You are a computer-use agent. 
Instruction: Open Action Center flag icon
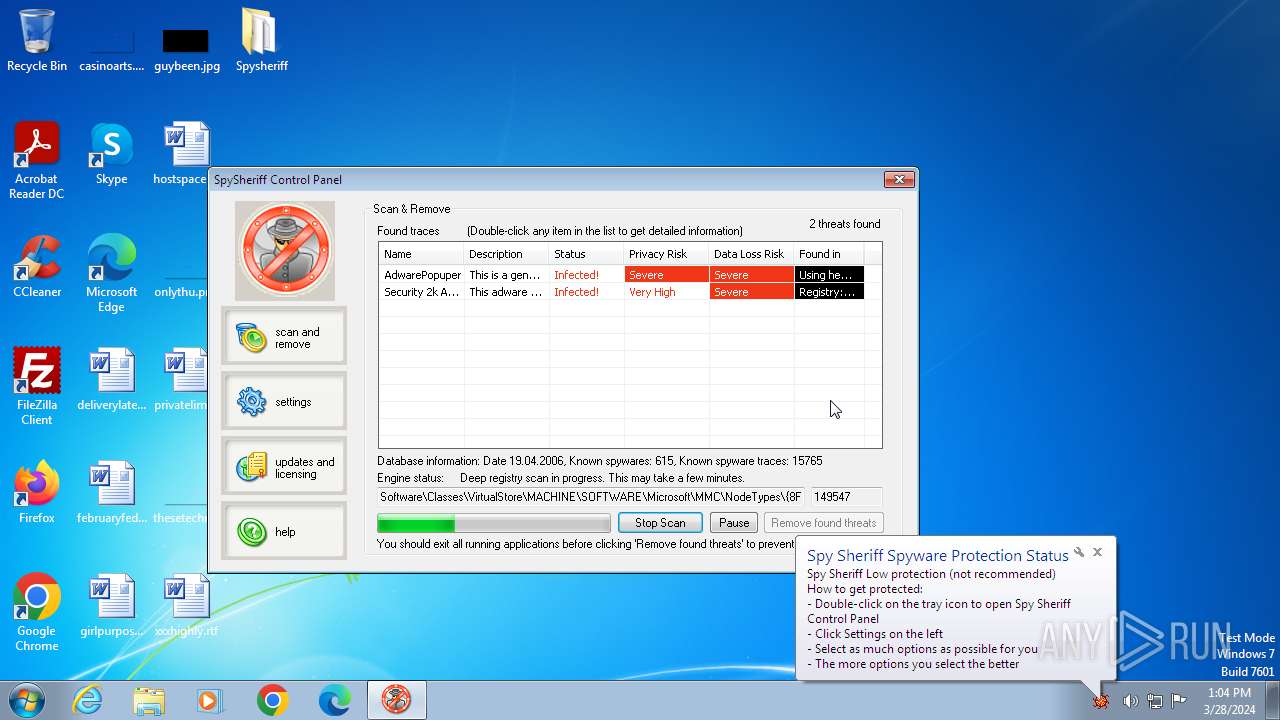(1179, 701)
